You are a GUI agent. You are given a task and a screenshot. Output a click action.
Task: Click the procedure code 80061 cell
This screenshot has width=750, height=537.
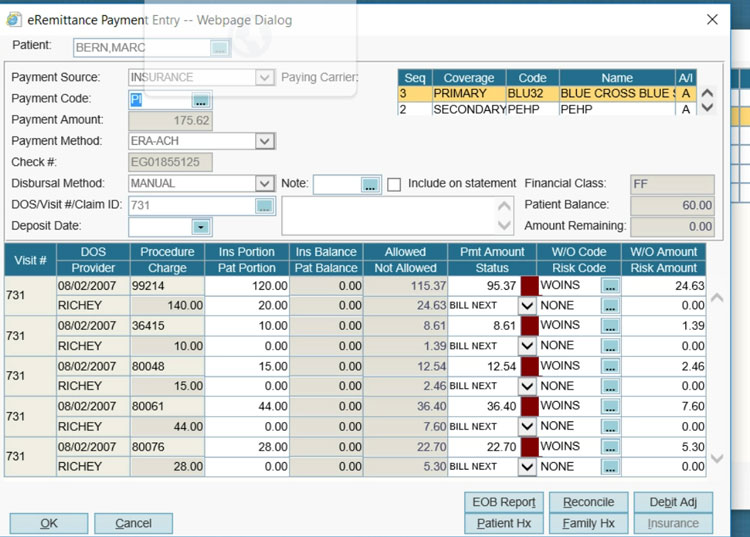pos(167,407)
